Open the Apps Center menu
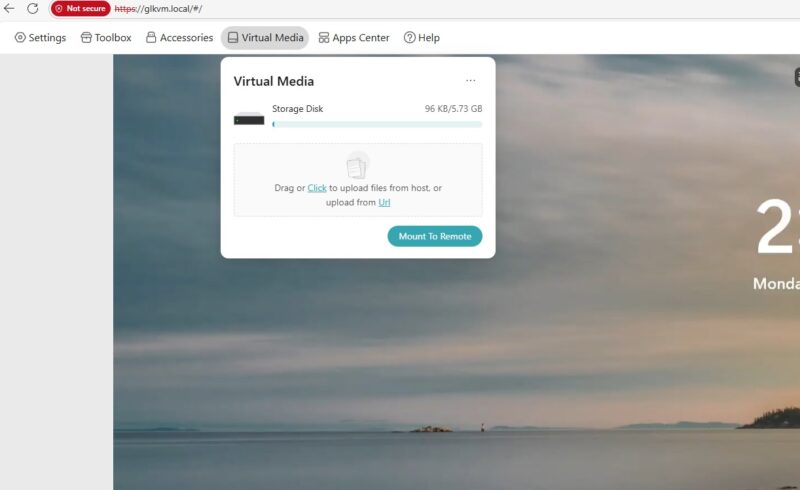This screenshot has width=800, height=490. tap(354, 38)
